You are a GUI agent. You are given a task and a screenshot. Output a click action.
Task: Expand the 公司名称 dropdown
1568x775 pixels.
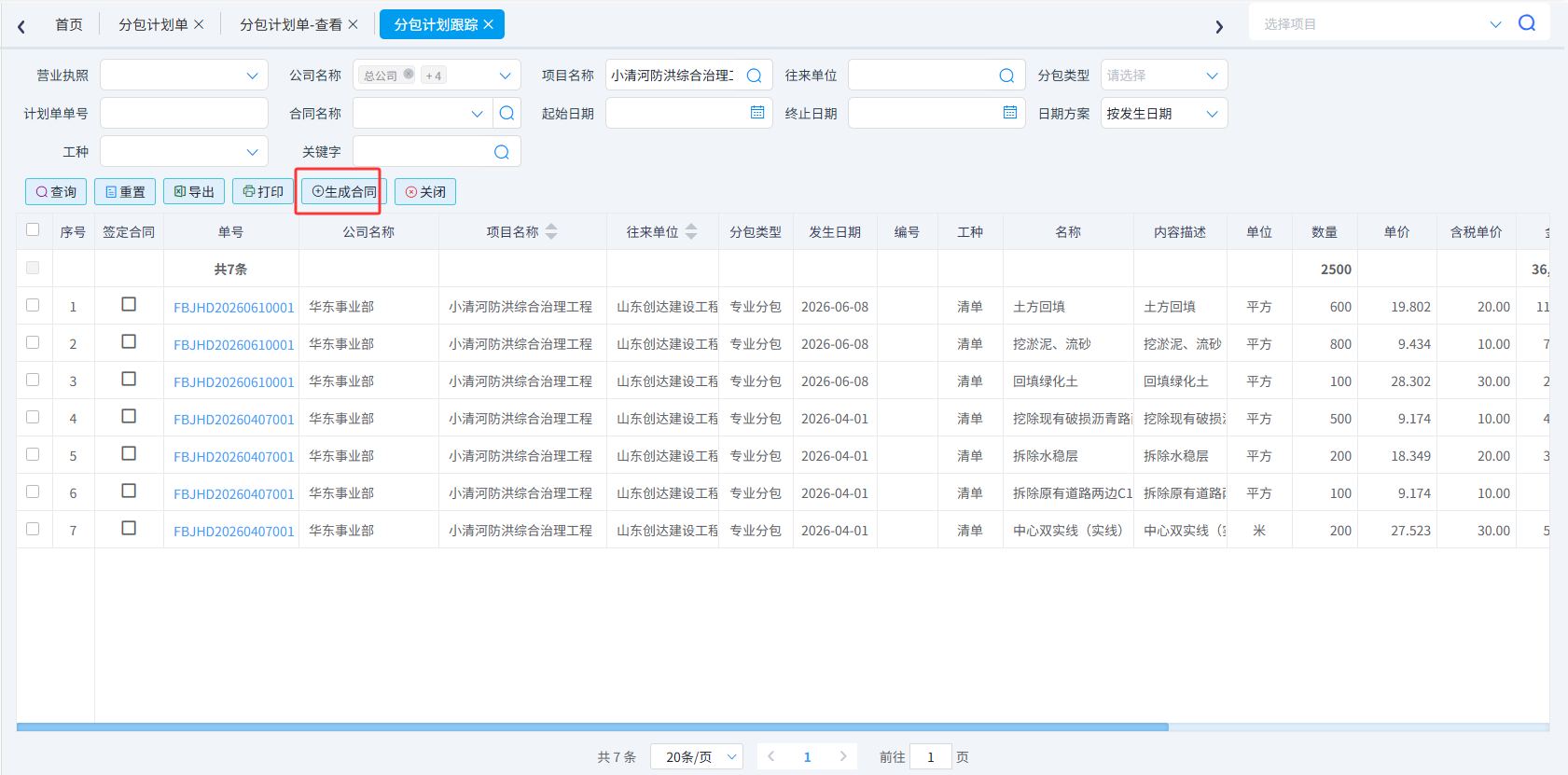click(505, 76)
